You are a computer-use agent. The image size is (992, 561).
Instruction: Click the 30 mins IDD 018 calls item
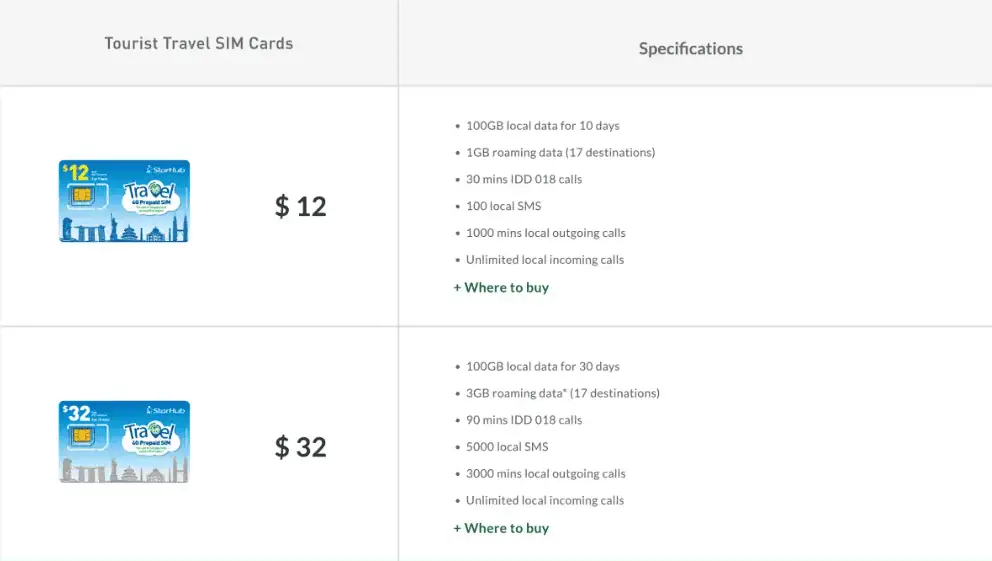pyautogui.click(x=523, y=180)
